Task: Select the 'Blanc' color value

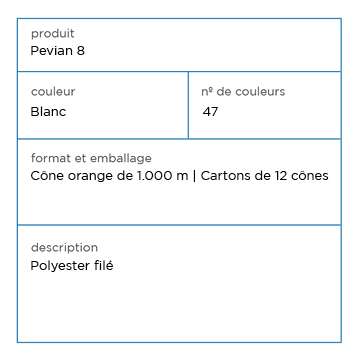Action: [x=48, y=112]
